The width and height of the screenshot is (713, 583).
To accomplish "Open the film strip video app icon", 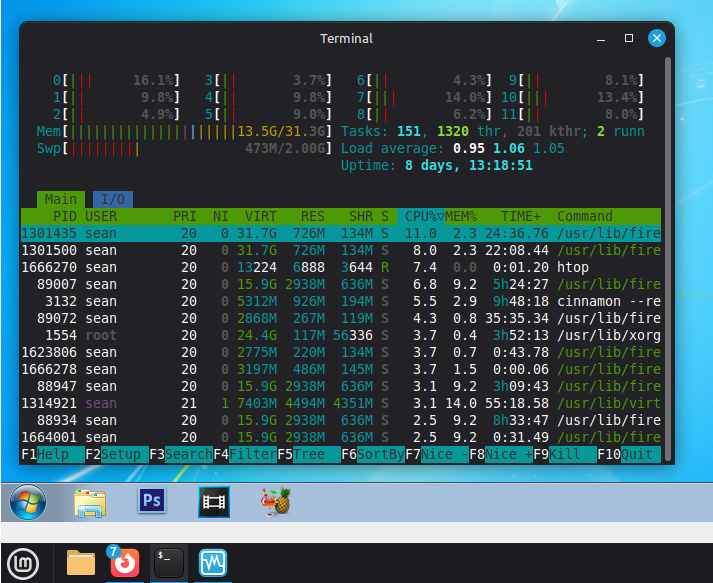I will coord(214,502).
